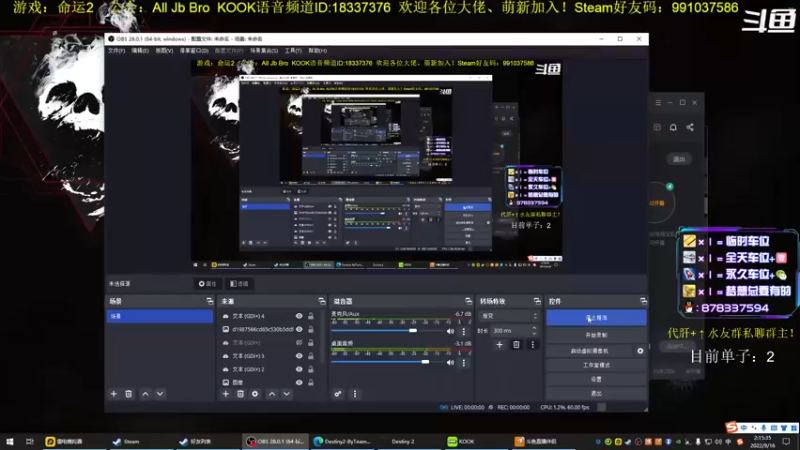The height and width of the screenshot is (450, 800).
Task: Open source 属性 properties button above panels
Action: [x=208, y=284]
